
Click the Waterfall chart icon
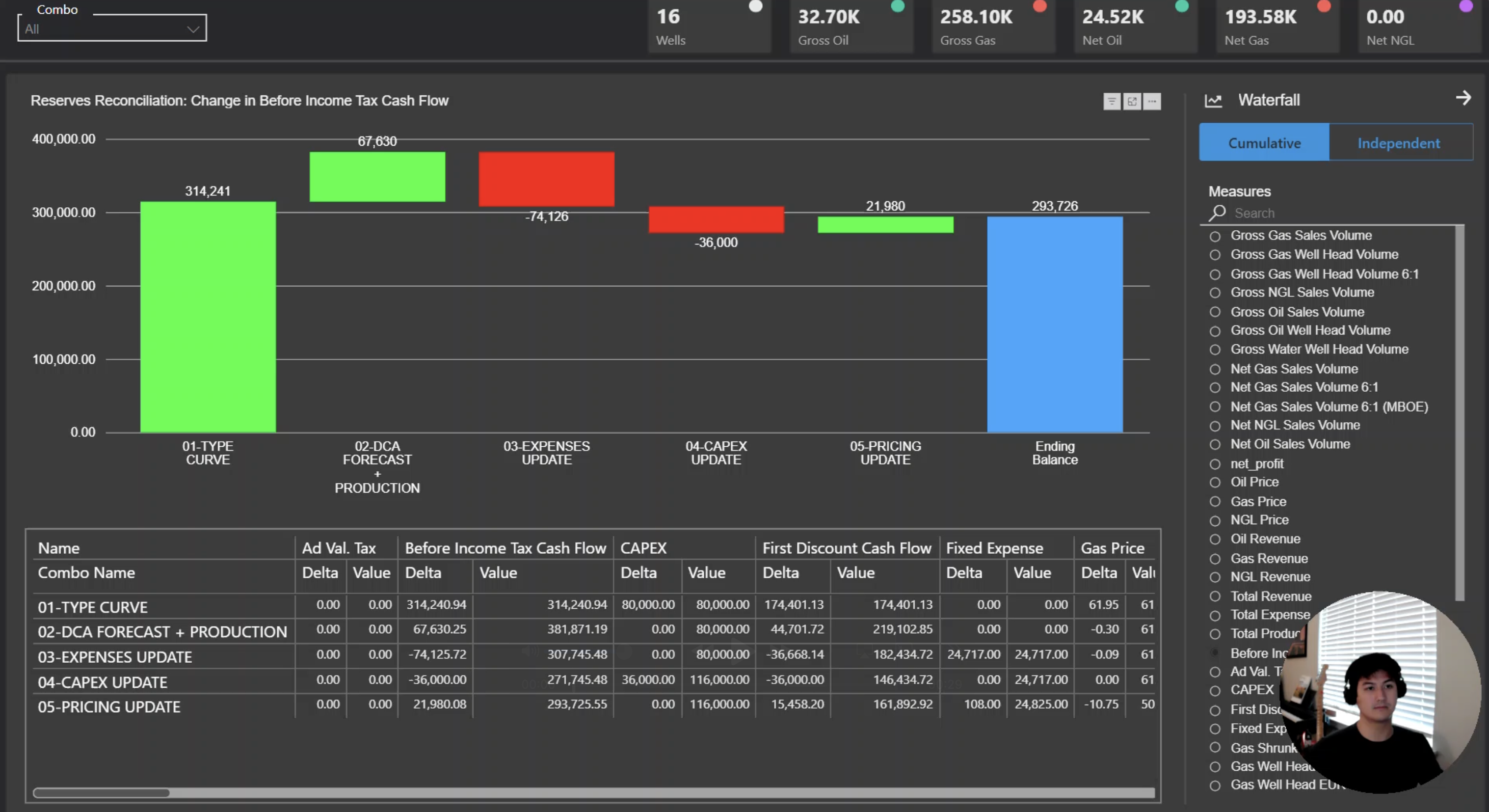pos(1213,101)
